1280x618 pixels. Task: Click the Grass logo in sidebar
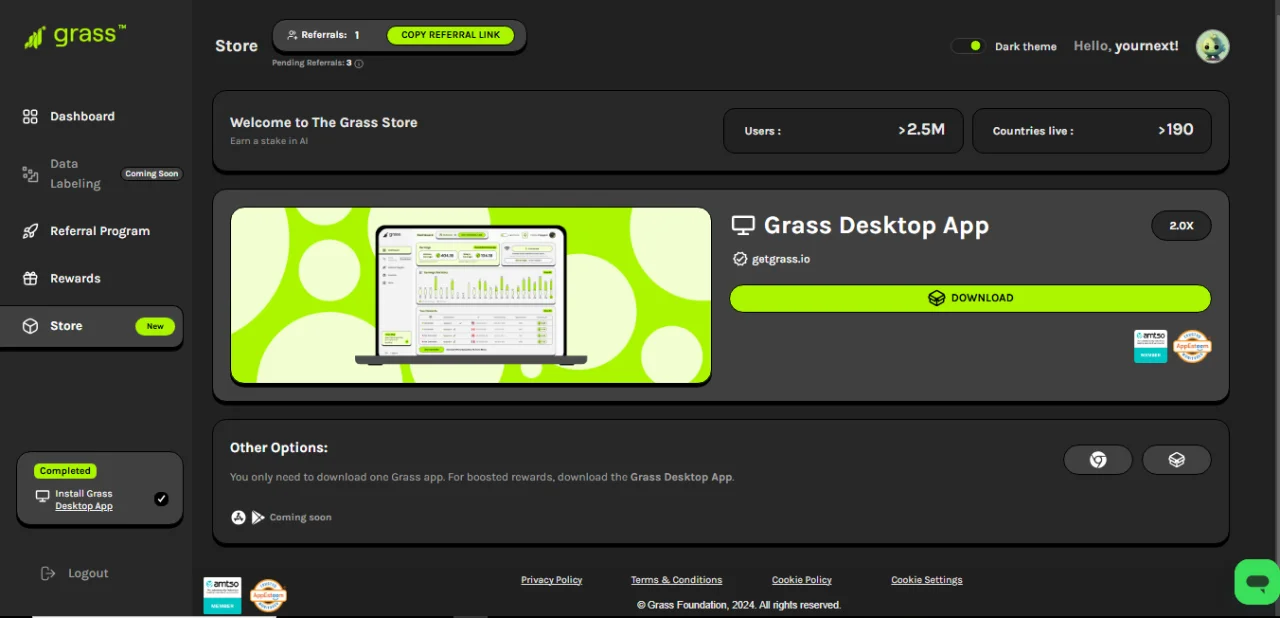pyautogui.click(x=76, y=36)
